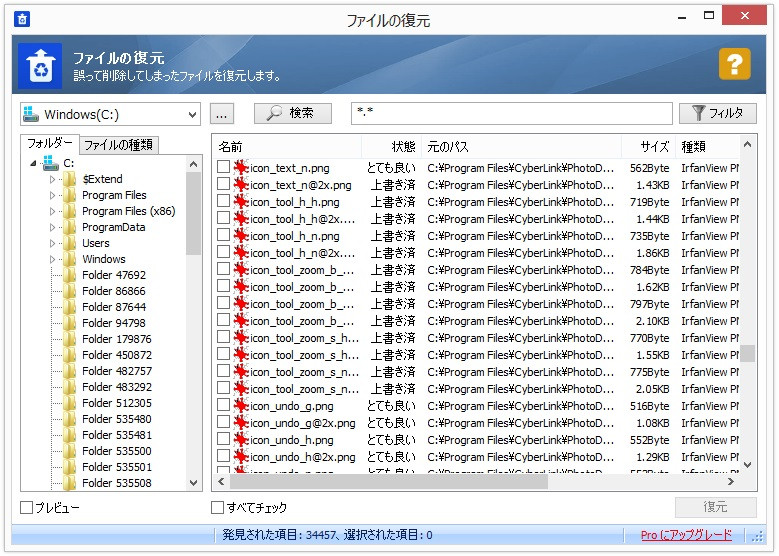Click the Program Files folder icon

[x=69, y=195]
